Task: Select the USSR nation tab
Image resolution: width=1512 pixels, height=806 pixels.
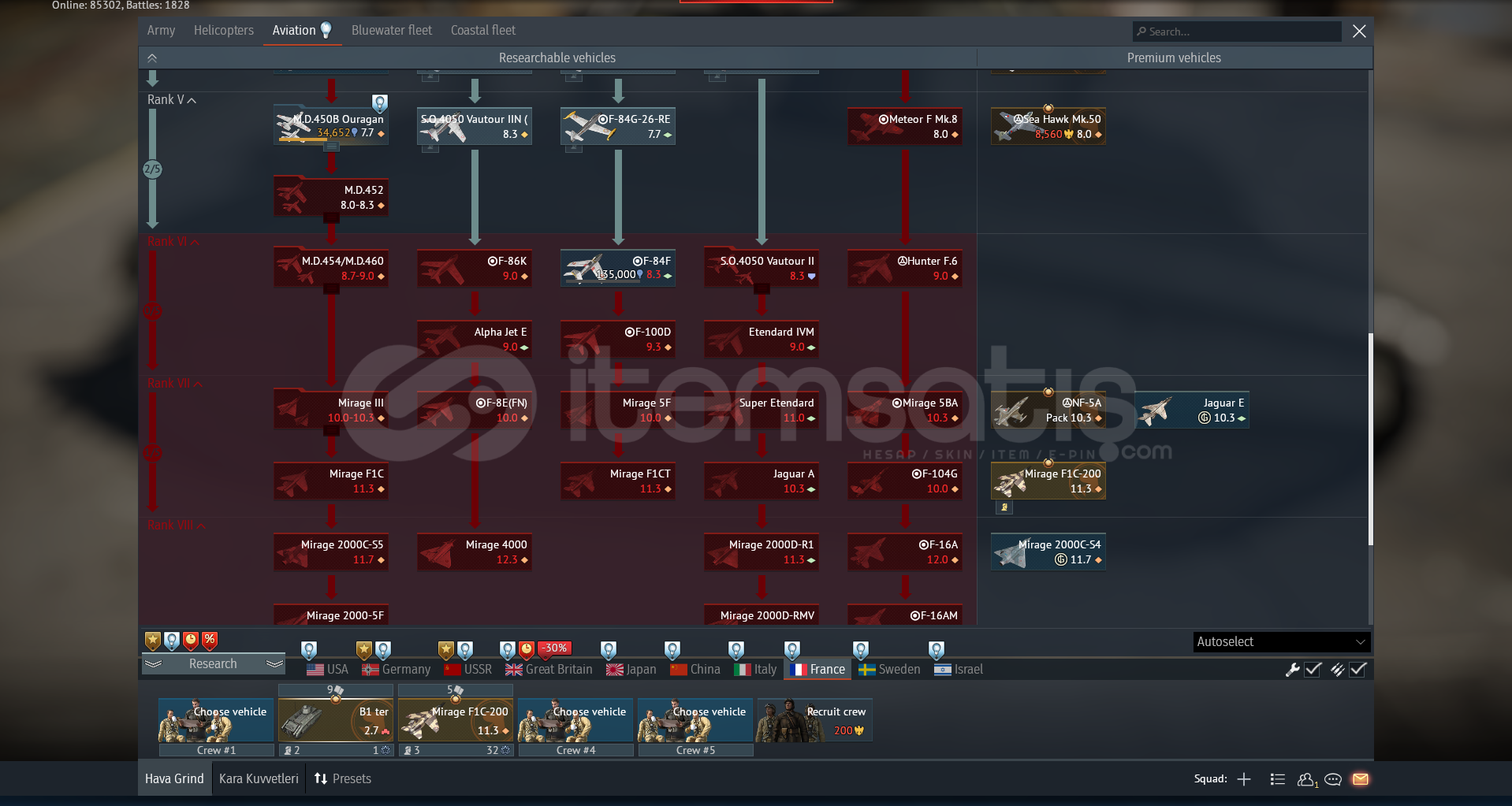Action: pyautogui.click(x=468, y=670)
